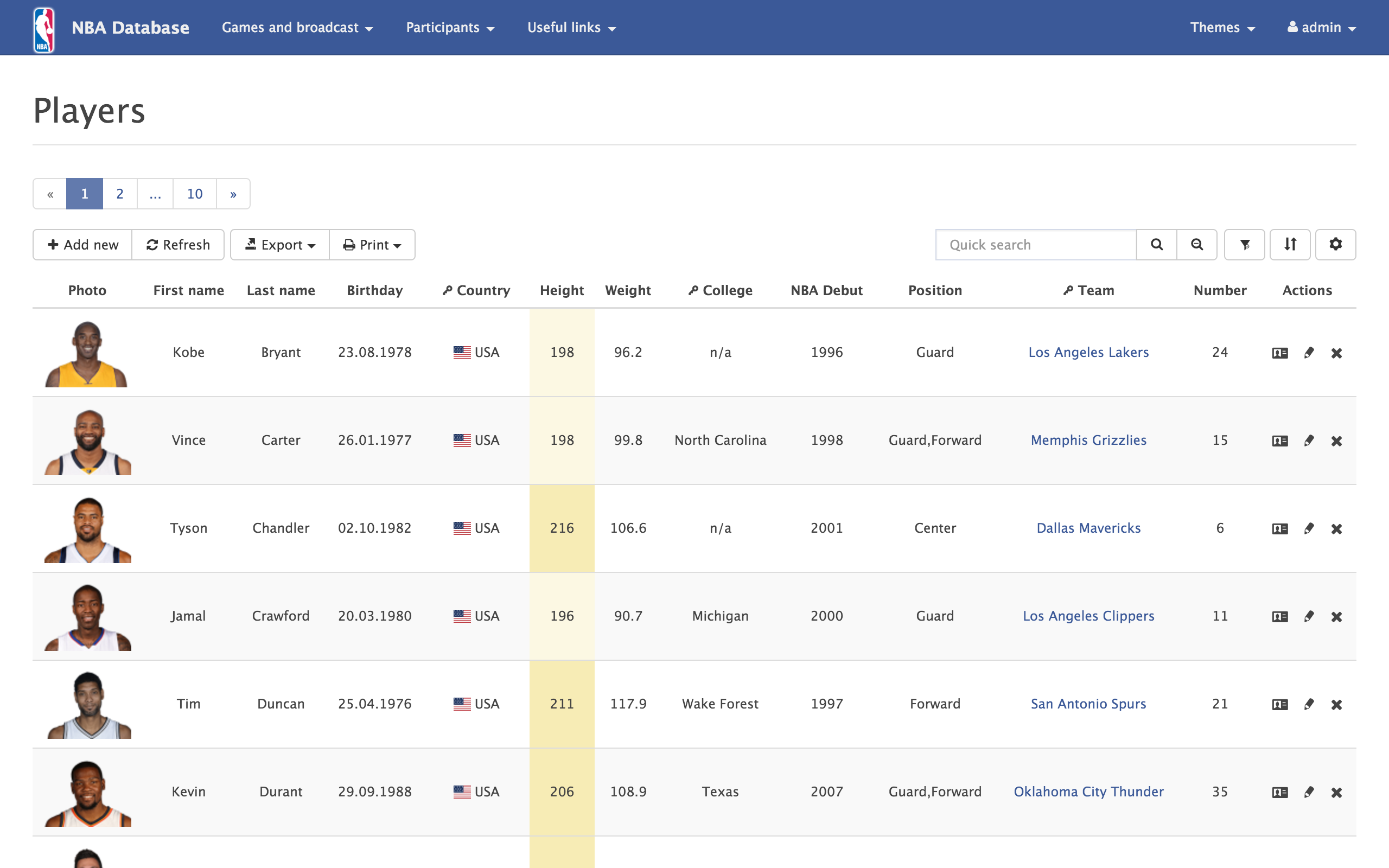1389x868 pixels.
Task: Edit Kevin Durant's row with the pencil
Action: tap(1309, 792)
